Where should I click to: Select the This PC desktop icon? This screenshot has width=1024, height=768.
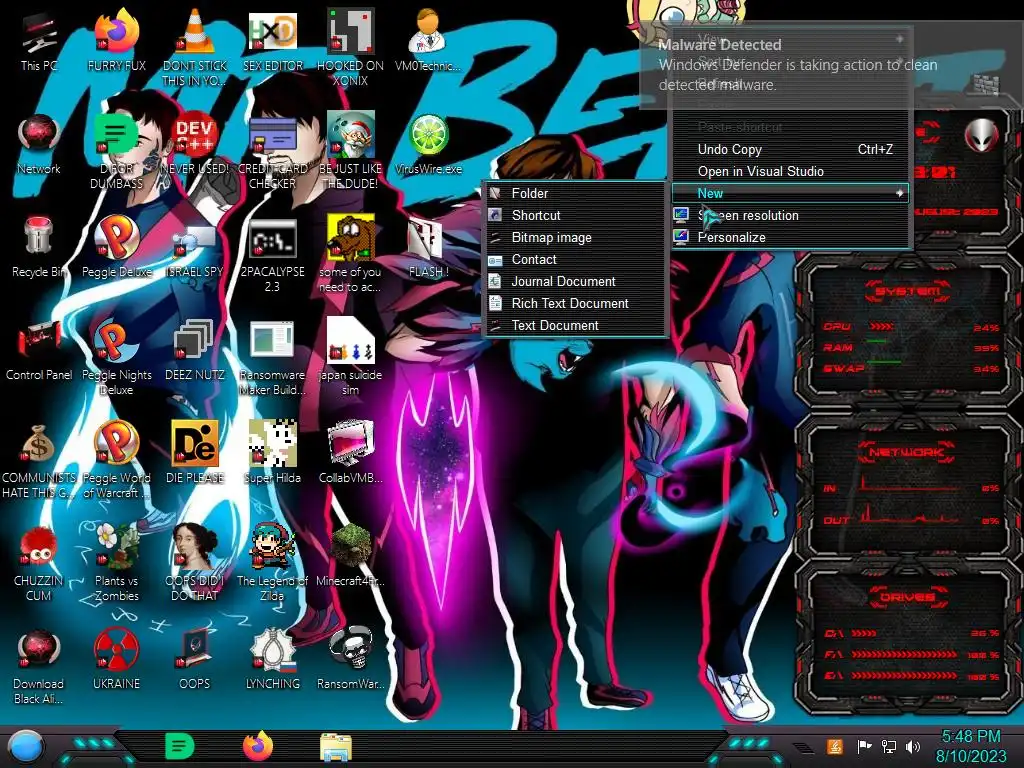coord(39,42)
